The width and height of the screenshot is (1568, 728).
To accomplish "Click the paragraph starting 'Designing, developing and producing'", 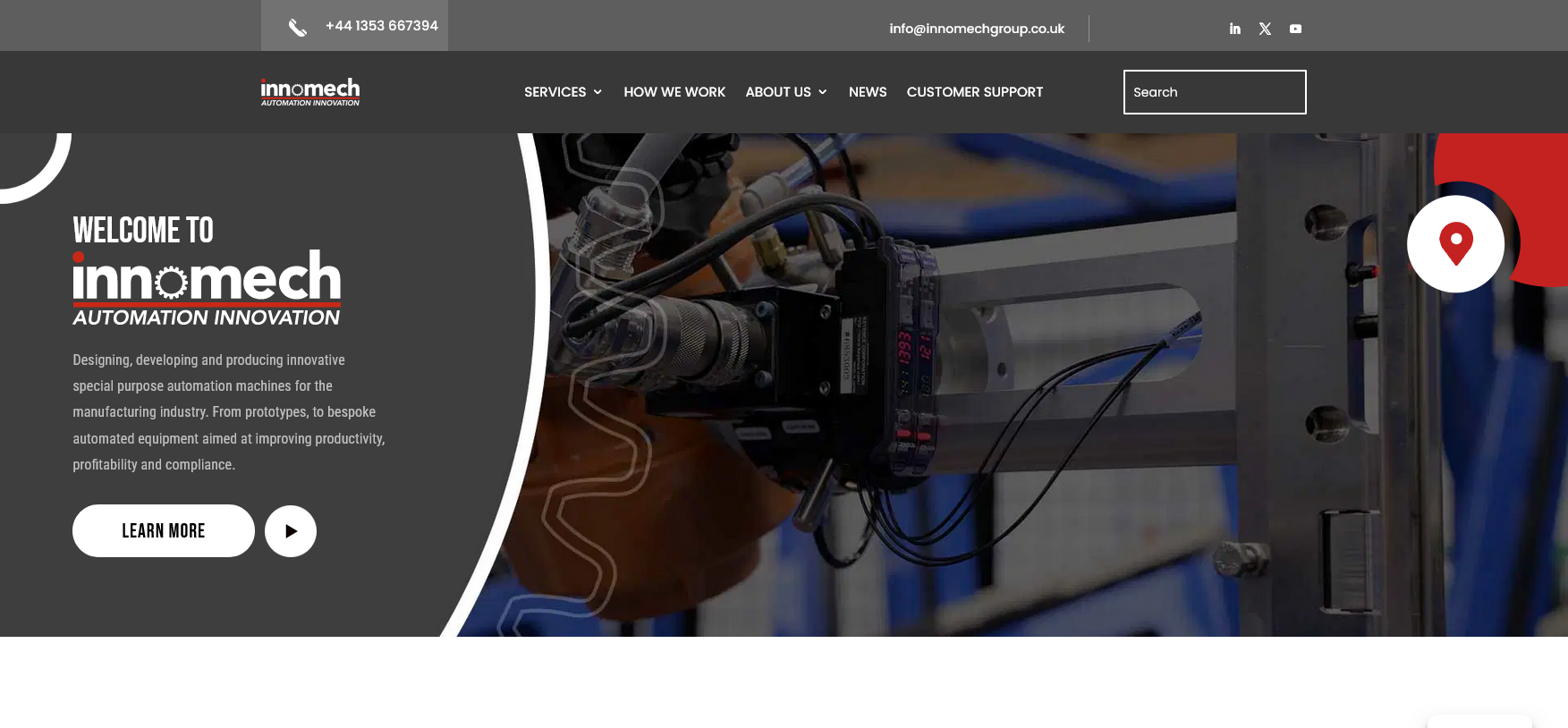I will pyautogui.click(x=229, y=412).
